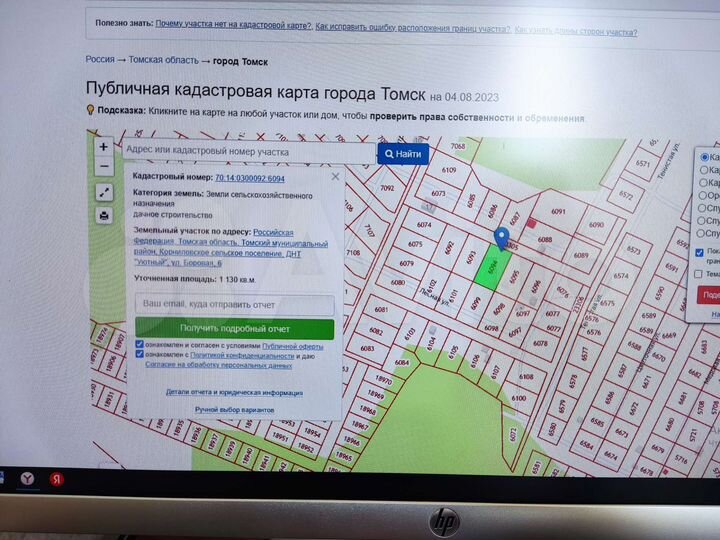This screenshot has height=540, width=720.
Task: Open cadastral number 70:14:0300092:6094 link
Action: (250, 178)
